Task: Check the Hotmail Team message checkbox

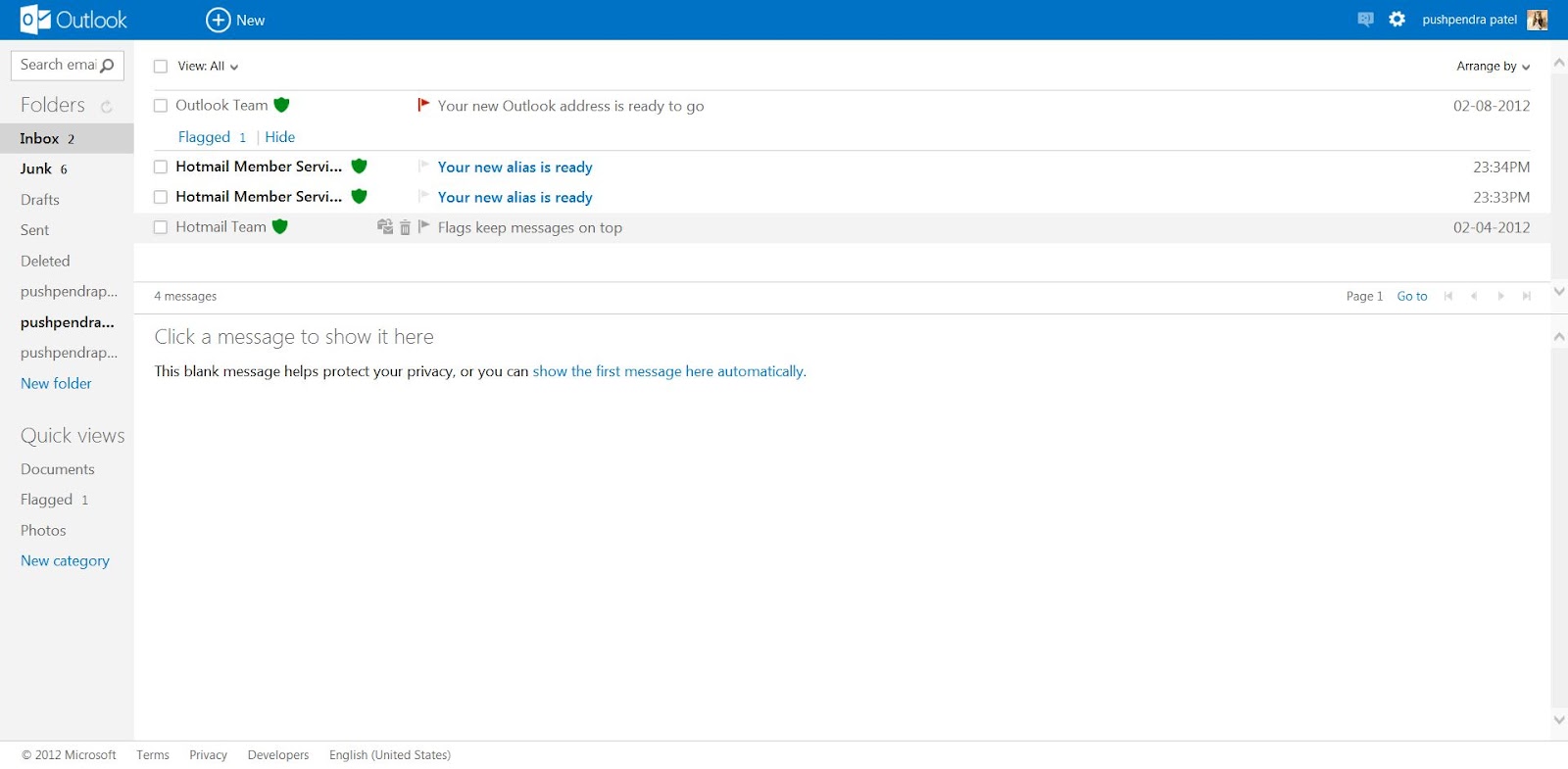Action: pos(161,227)
